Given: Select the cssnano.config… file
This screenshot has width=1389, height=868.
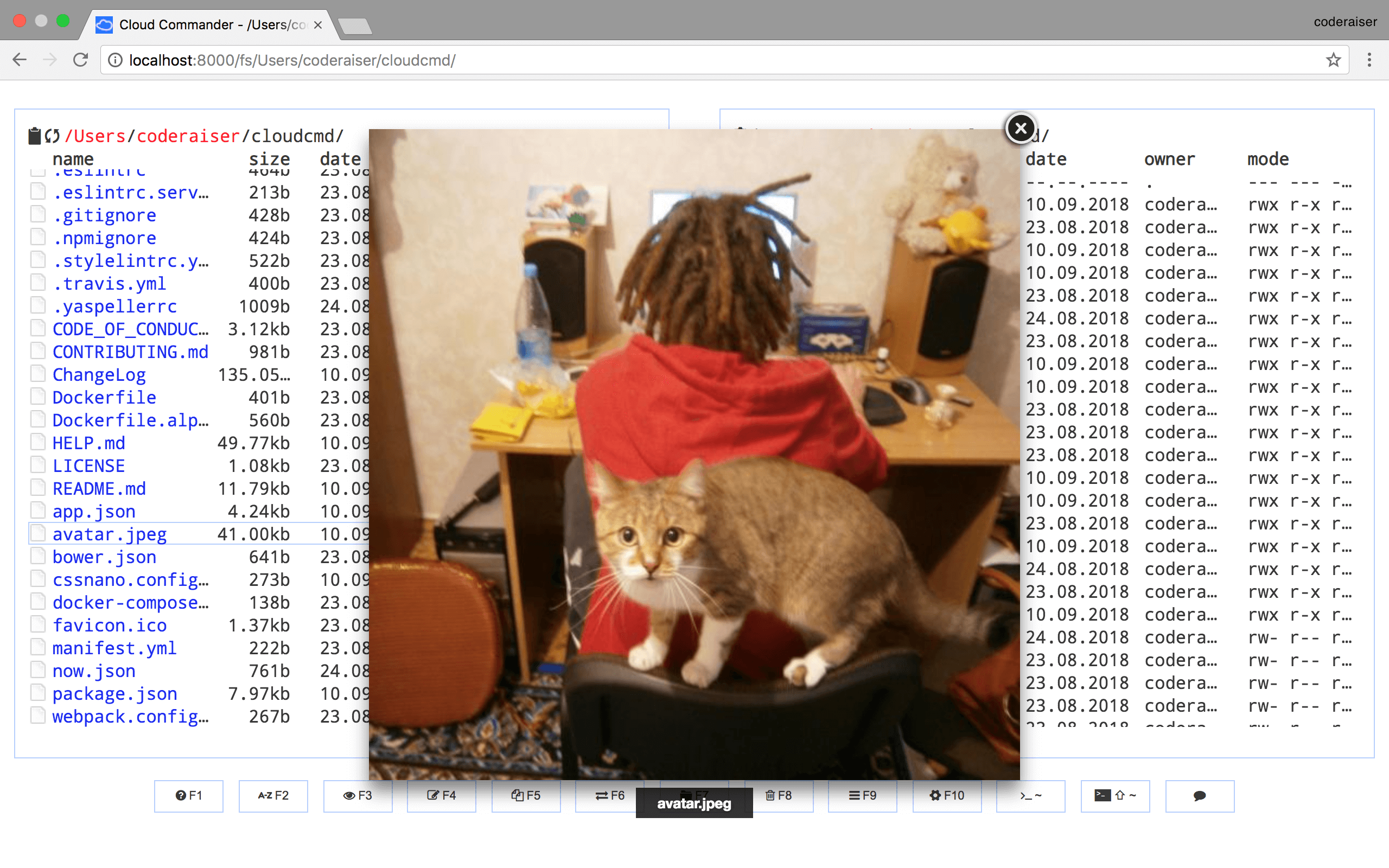Looking at the screenshot, I should coord(131,580).
